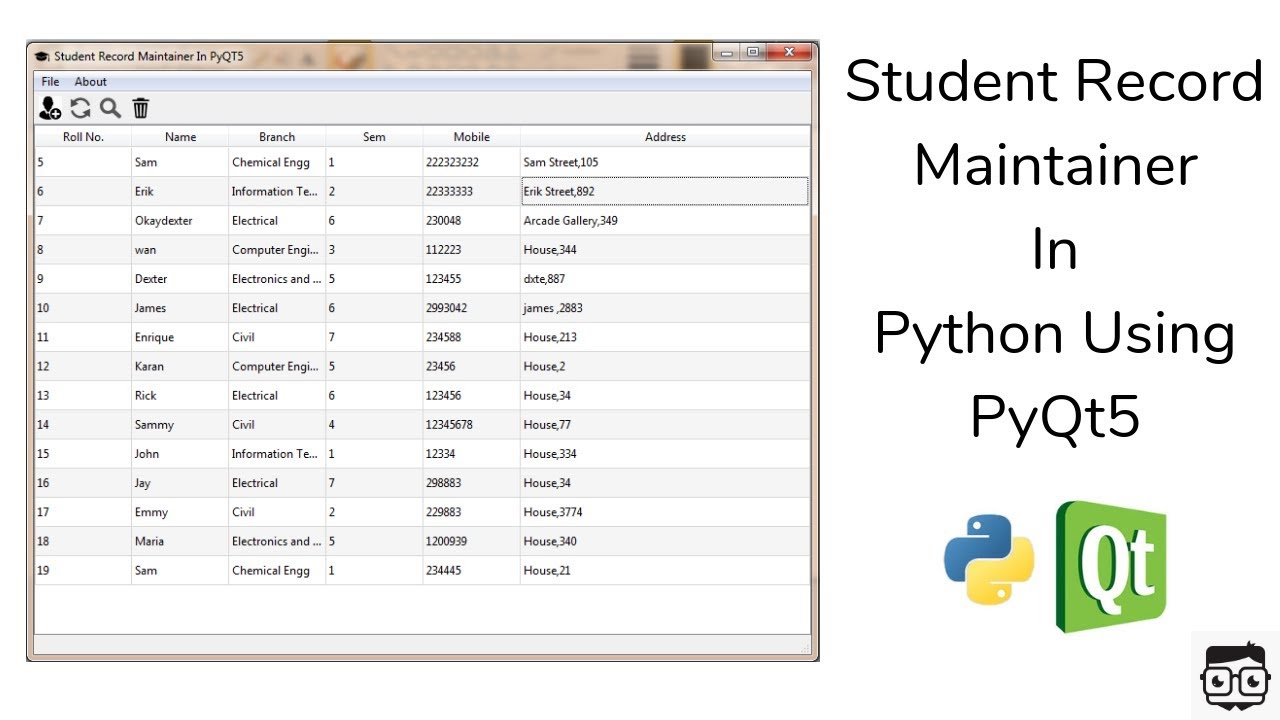Click the Sem column header

(374, 137)
